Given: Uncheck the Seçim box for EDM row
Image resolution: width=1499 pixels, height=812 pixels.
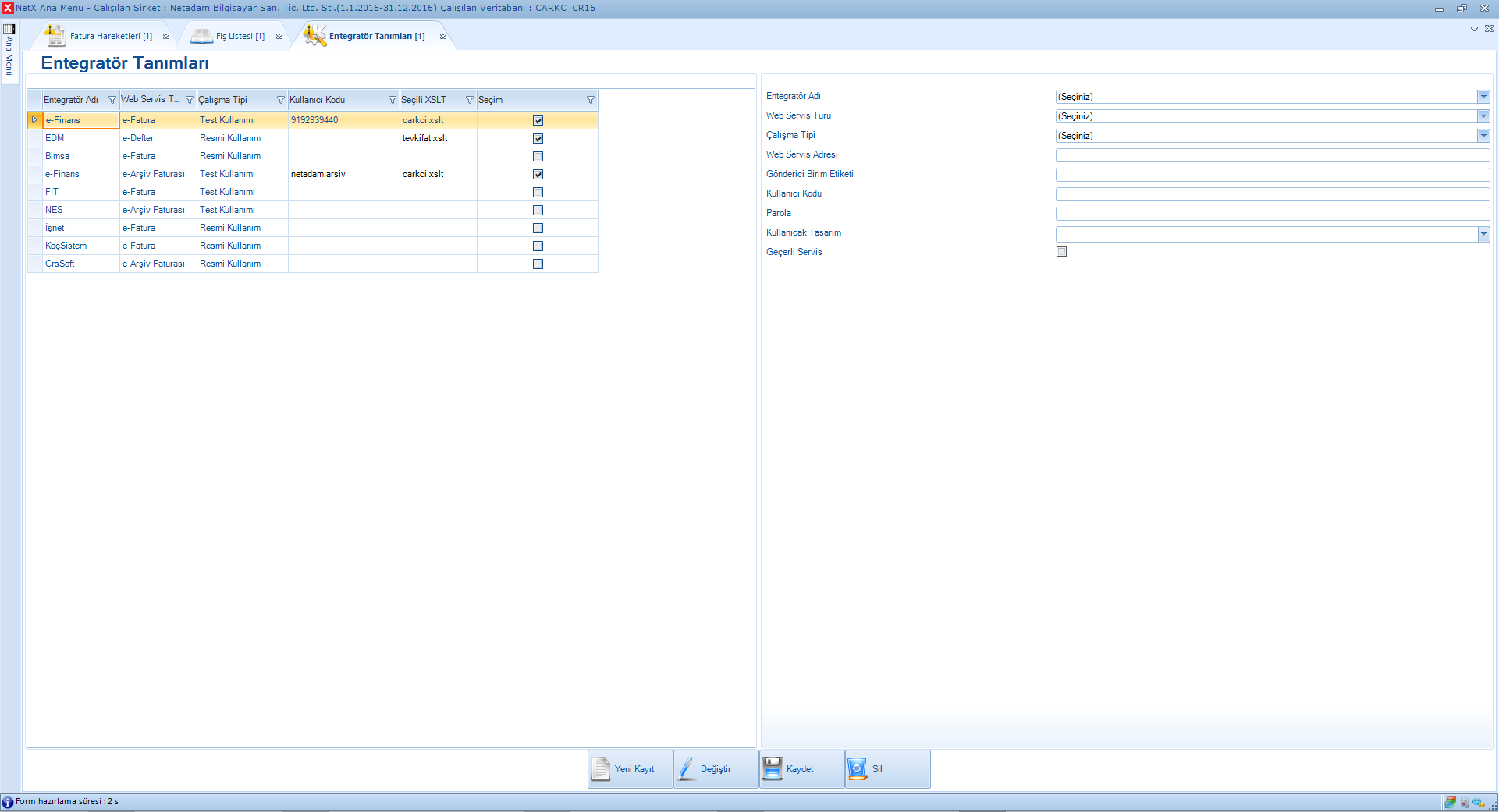Looking at the screenshot, I should tap(538, 139).
